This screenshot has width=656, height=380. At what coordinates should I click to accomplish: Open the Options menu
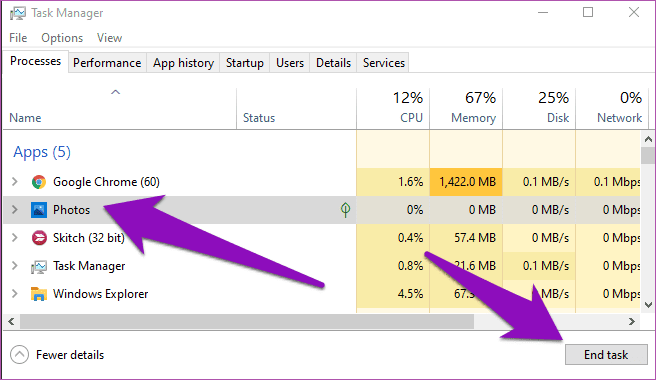click(62, 38)
